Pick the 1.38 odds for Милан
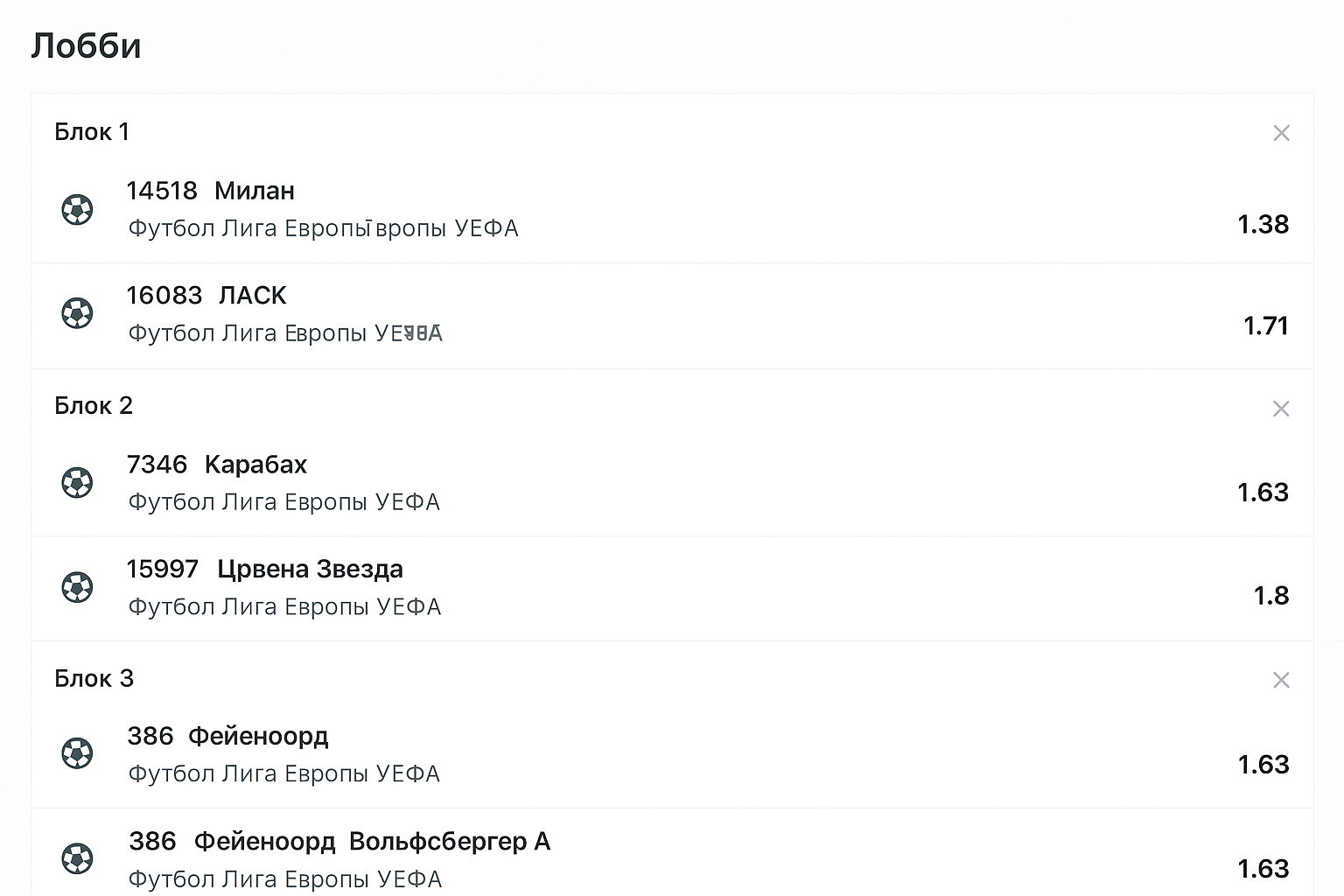 point(1263,225)
